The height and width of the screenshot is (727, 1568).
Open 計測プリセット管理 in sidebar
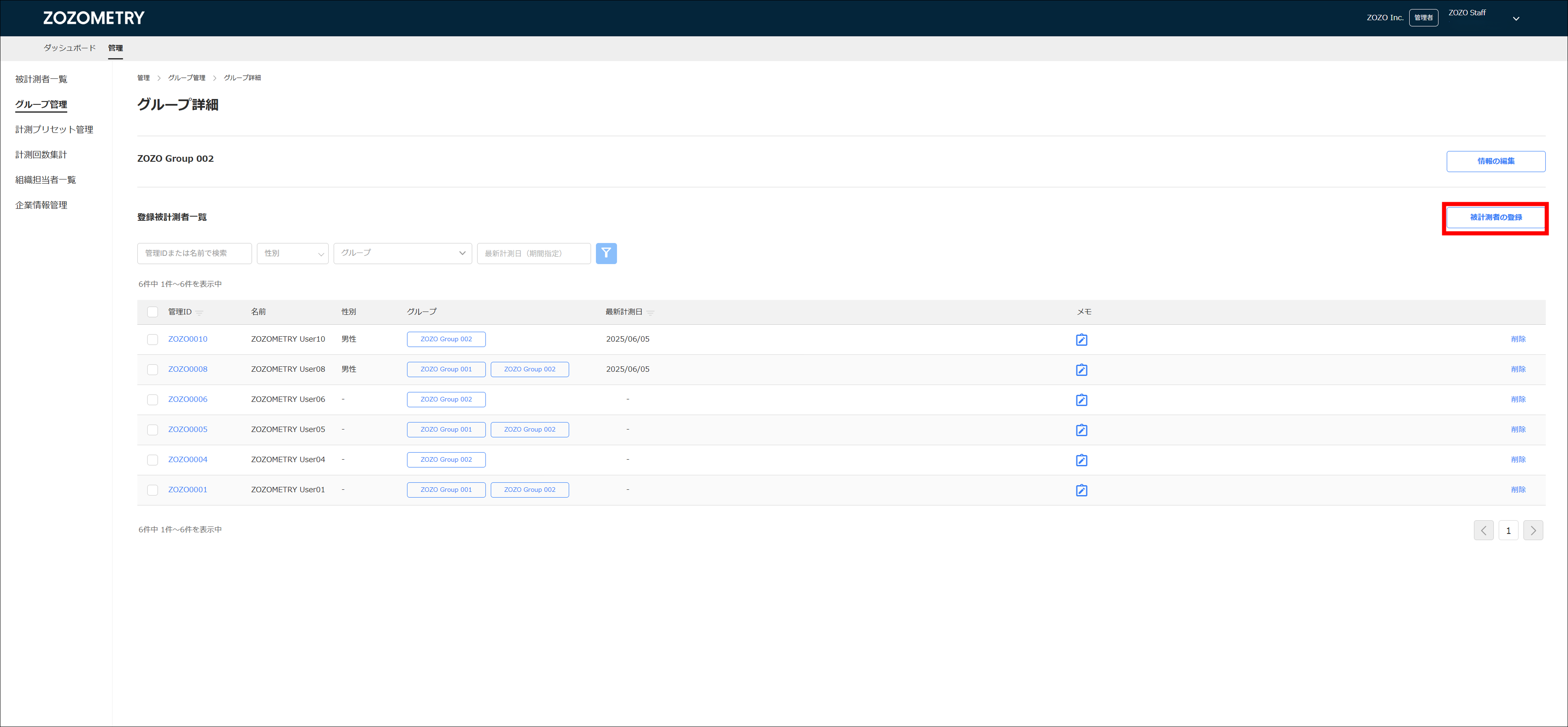tap(54, 130)
